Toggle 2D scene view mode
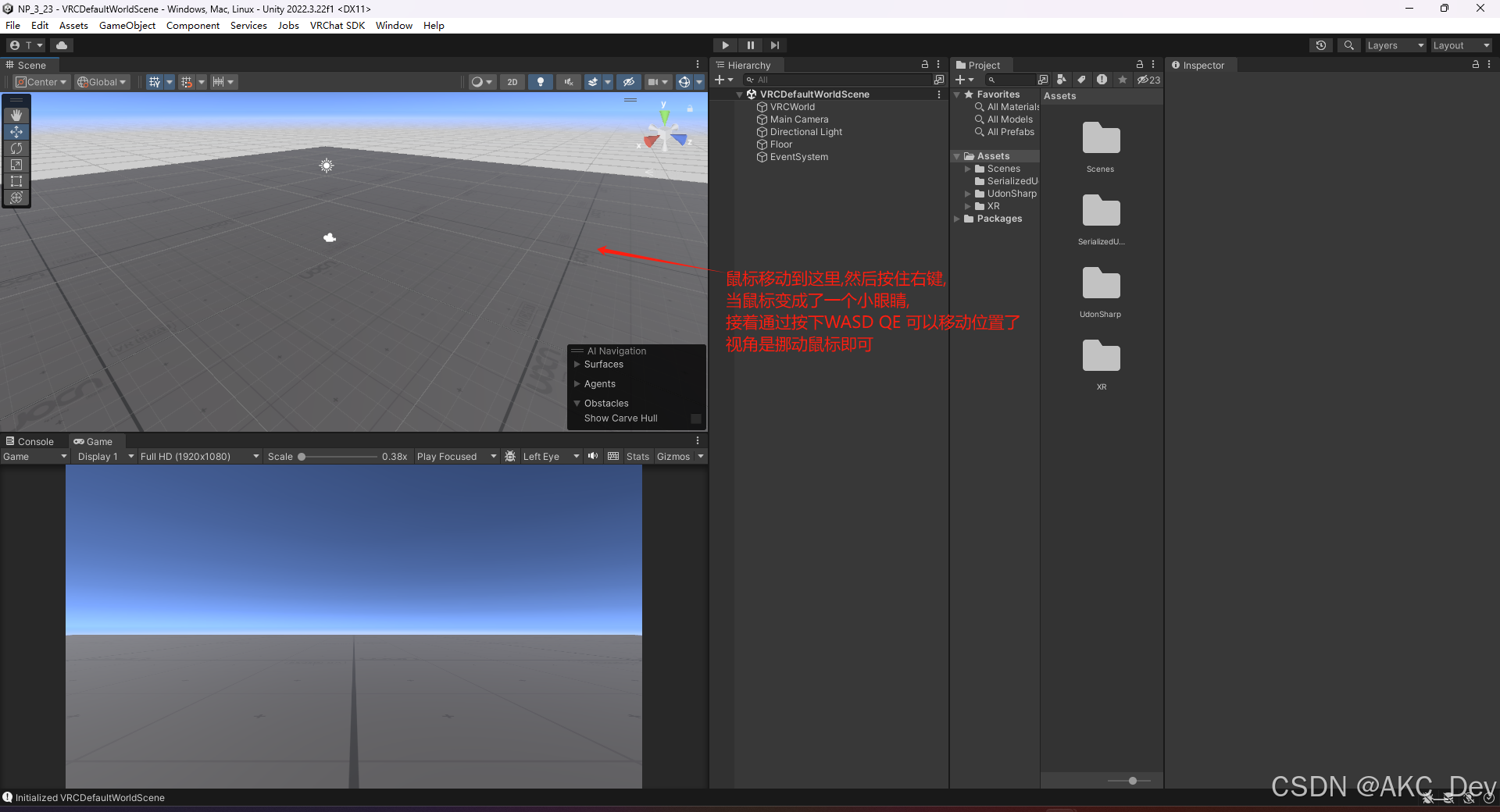 coord(512,82)
